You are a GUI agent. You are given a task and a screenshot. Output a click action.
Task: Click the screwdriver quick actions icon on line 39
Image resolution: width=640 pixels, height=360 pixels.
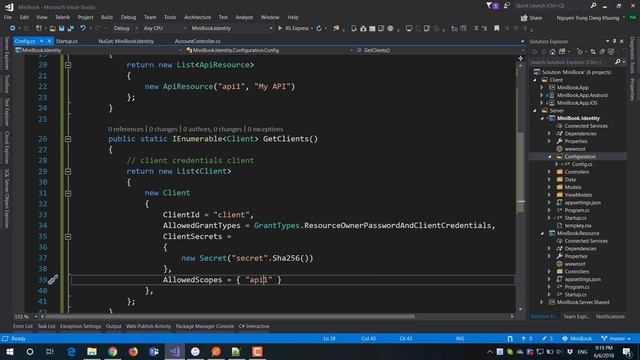[x=53, y=280]
